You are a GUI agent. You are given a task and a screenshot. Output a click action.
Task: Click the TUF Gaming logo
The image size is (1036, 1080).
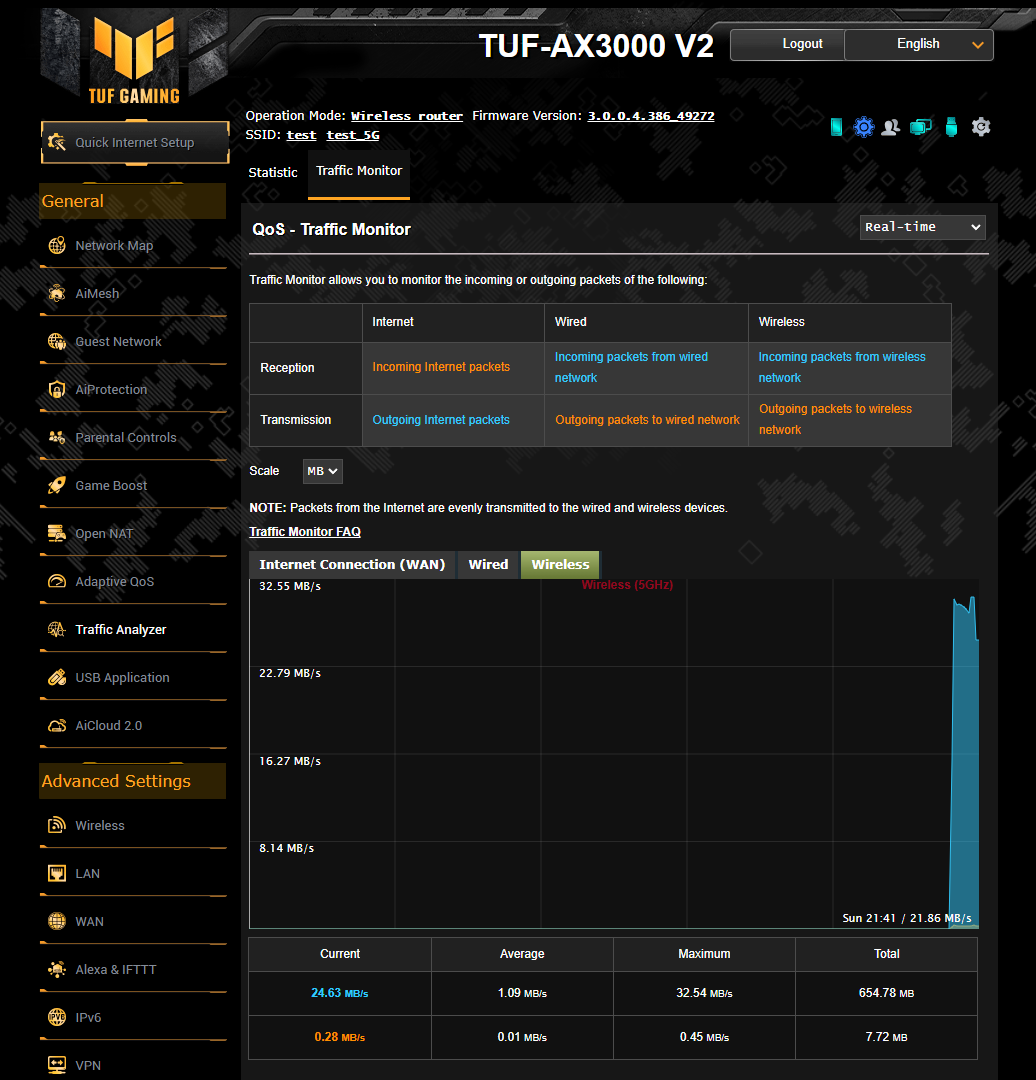134,61
